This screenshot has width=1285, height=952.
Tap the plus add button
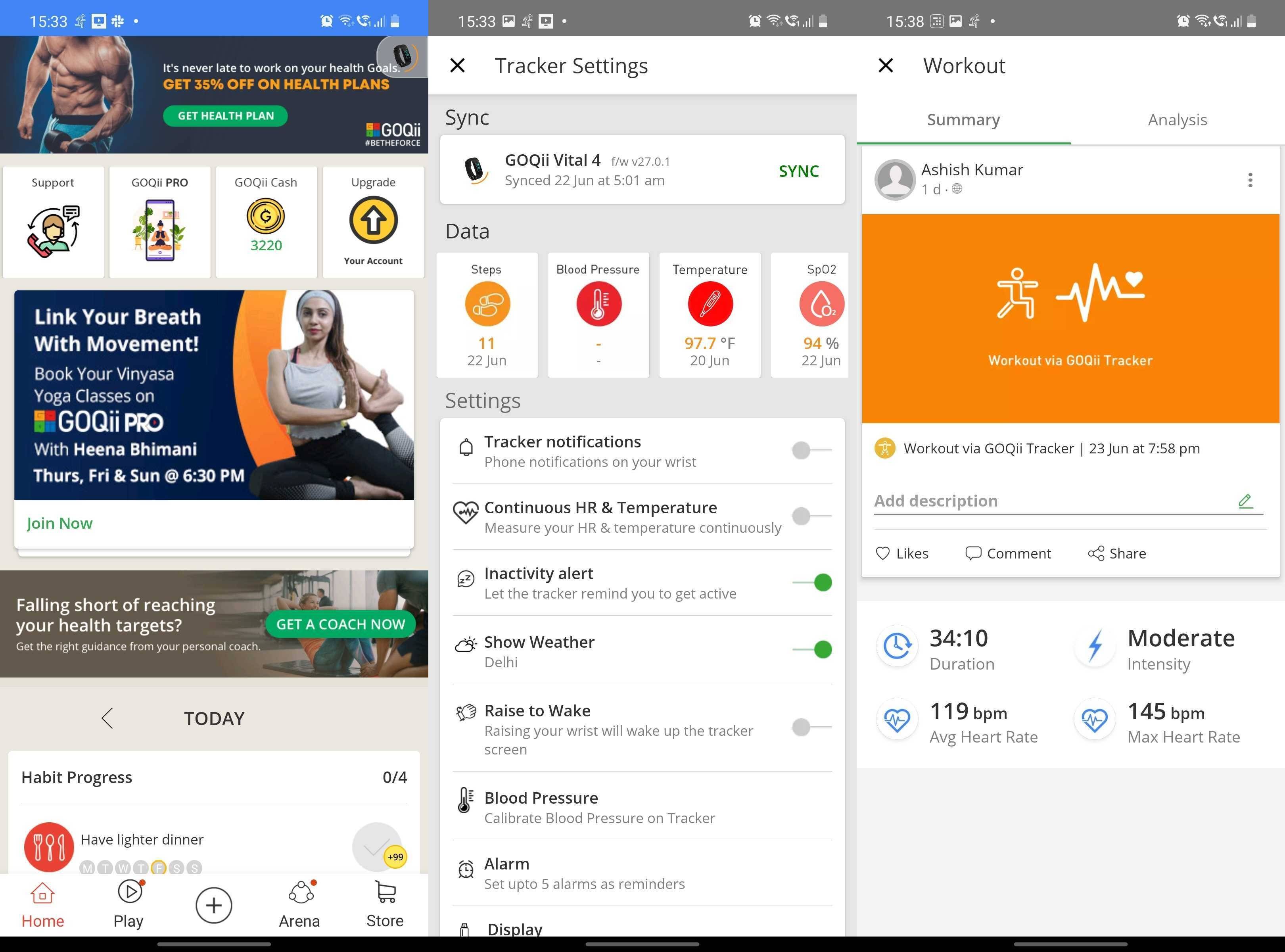click(x=214, y=905)
